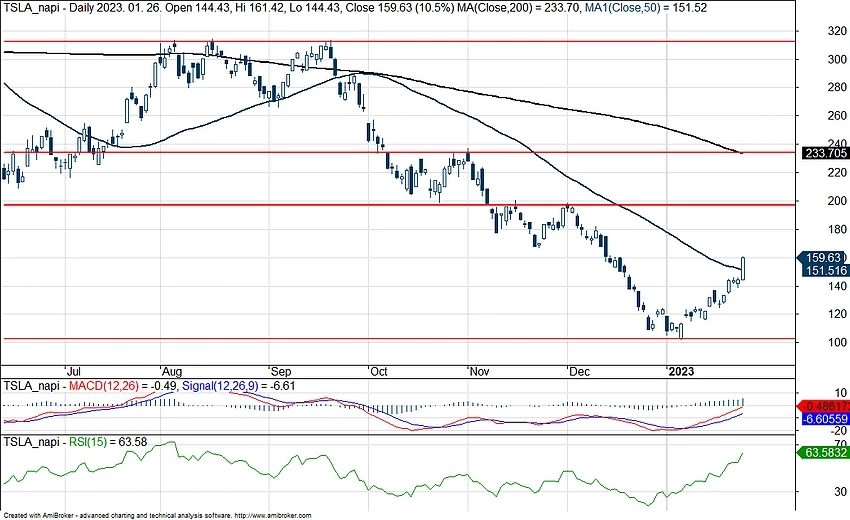The height and width of the screenshot is (520, 850).
Task: Click the 300 price axis value
Action: pyautogui.click(x=837, y=60)
